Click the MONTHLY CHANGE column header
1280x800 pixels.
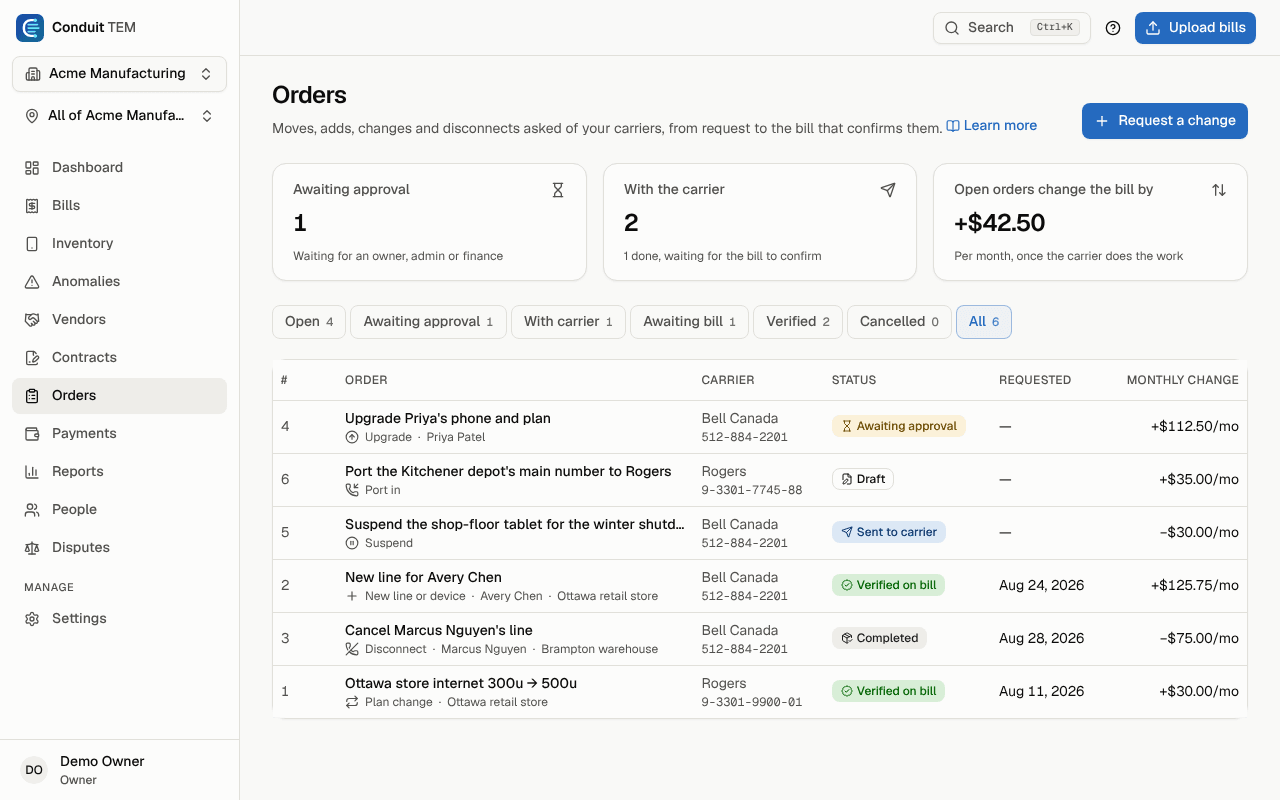[1183, 380]
